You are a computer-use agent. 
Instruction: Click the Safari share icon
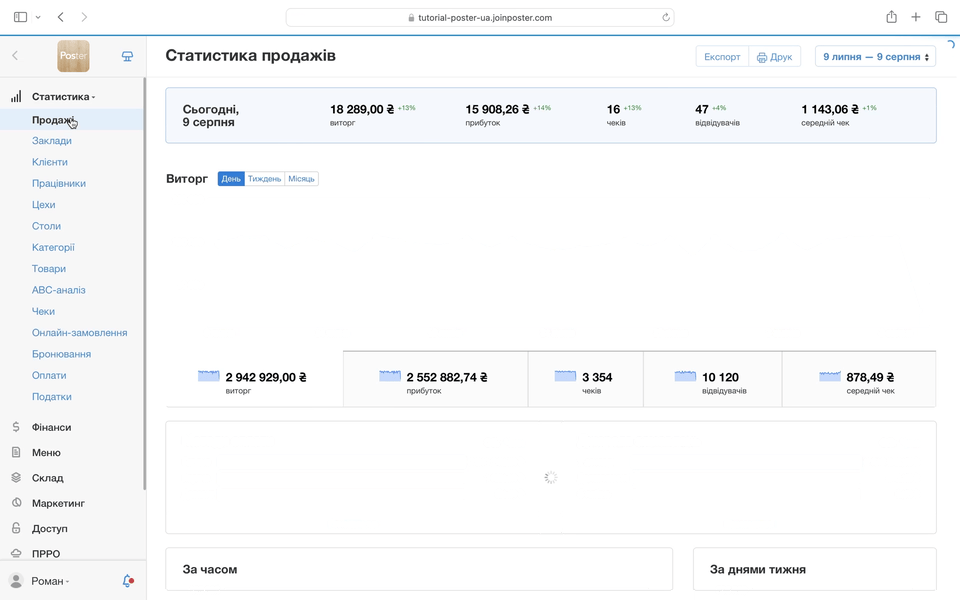[891, 17]
